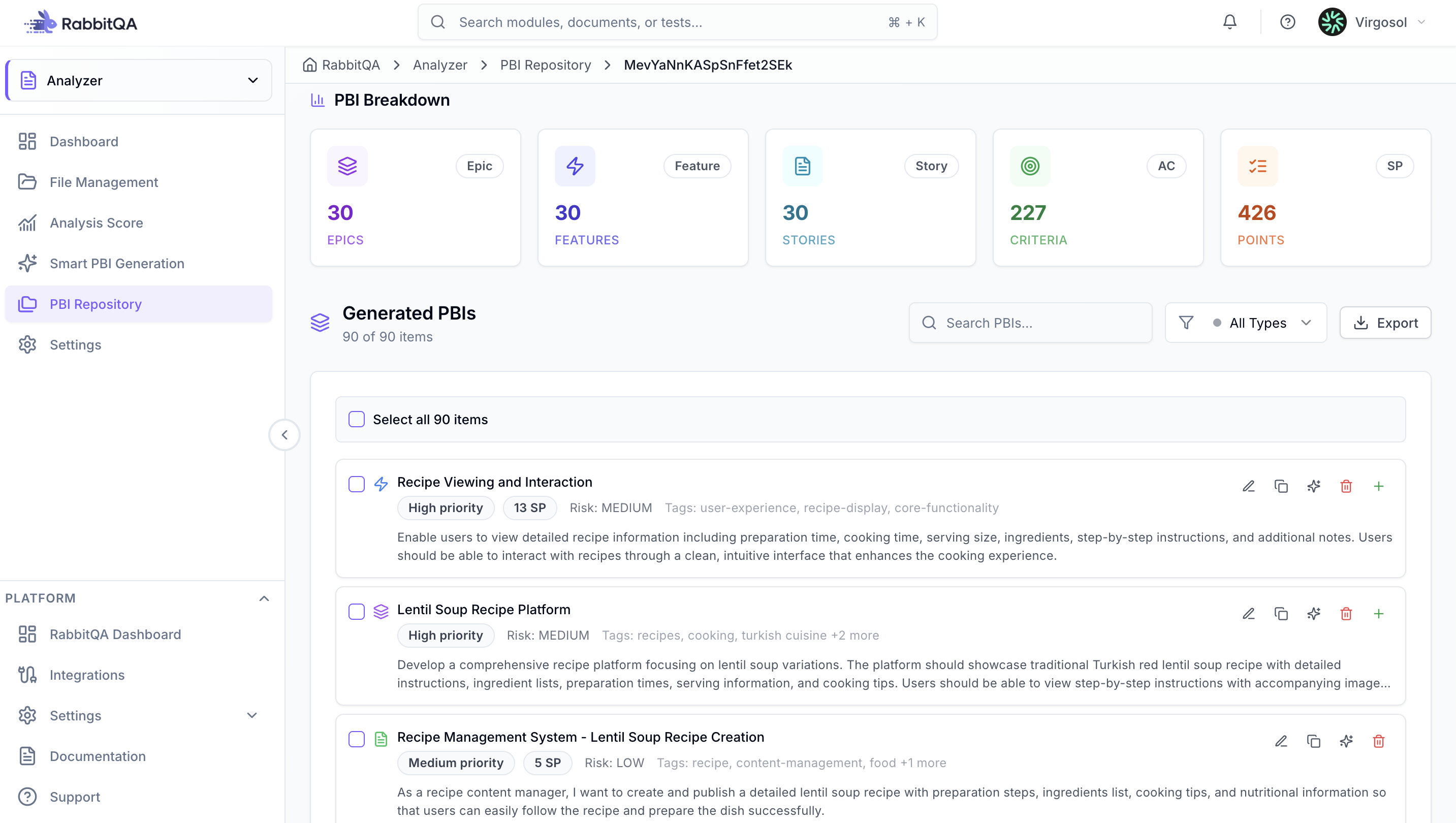
Task: Open RabbitQA Dashboard in platform menu
Action: pos(139,634)
